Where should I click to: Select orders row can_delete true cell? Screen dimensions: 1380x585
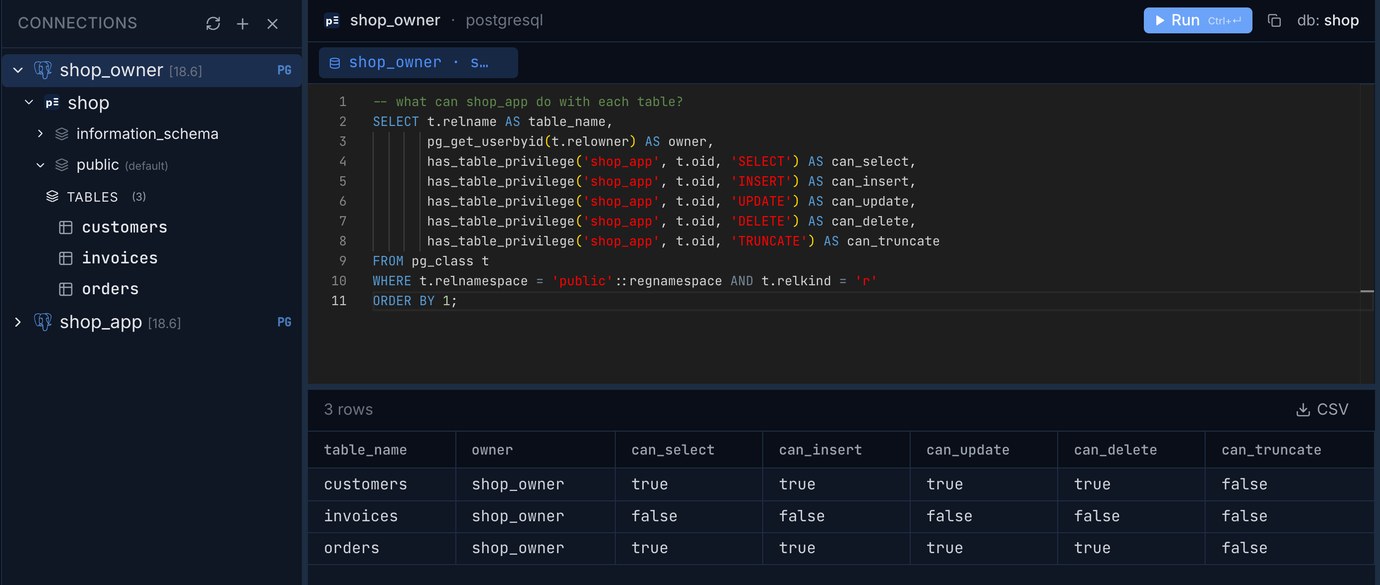(x=1131, y=548)
